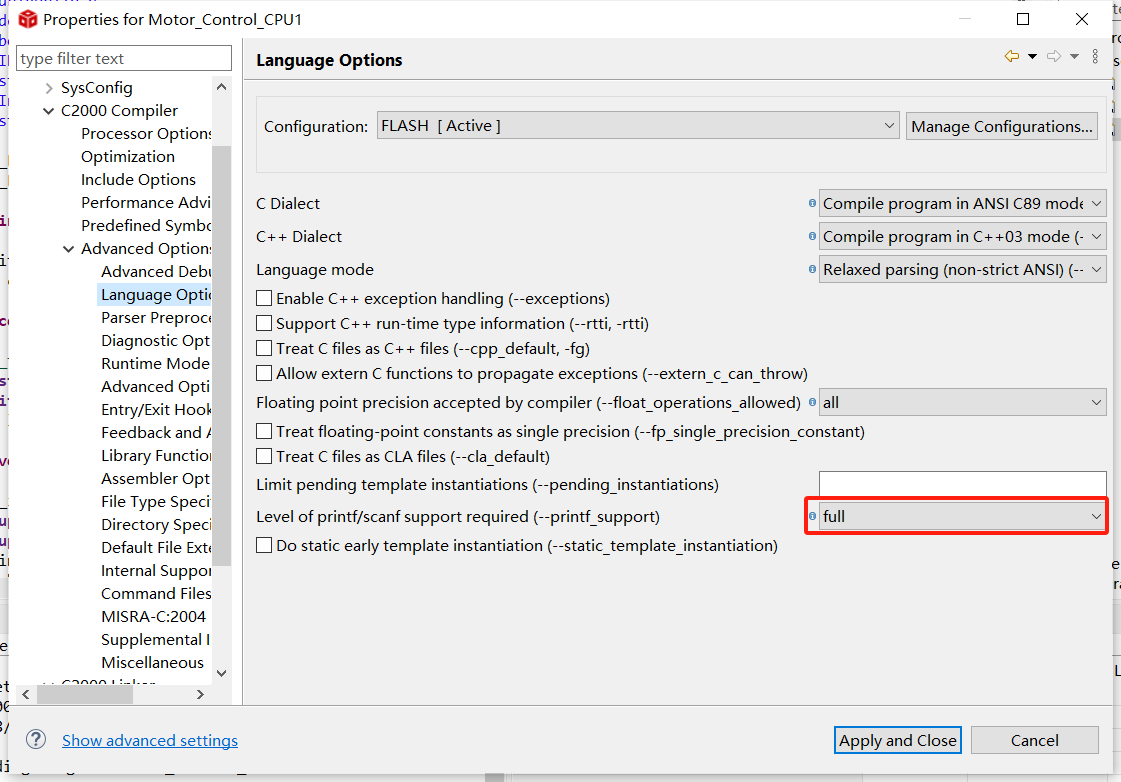Select Miscellaneous in tree
This screenshot has width=1121, height=782.
(x=152, y=663)
